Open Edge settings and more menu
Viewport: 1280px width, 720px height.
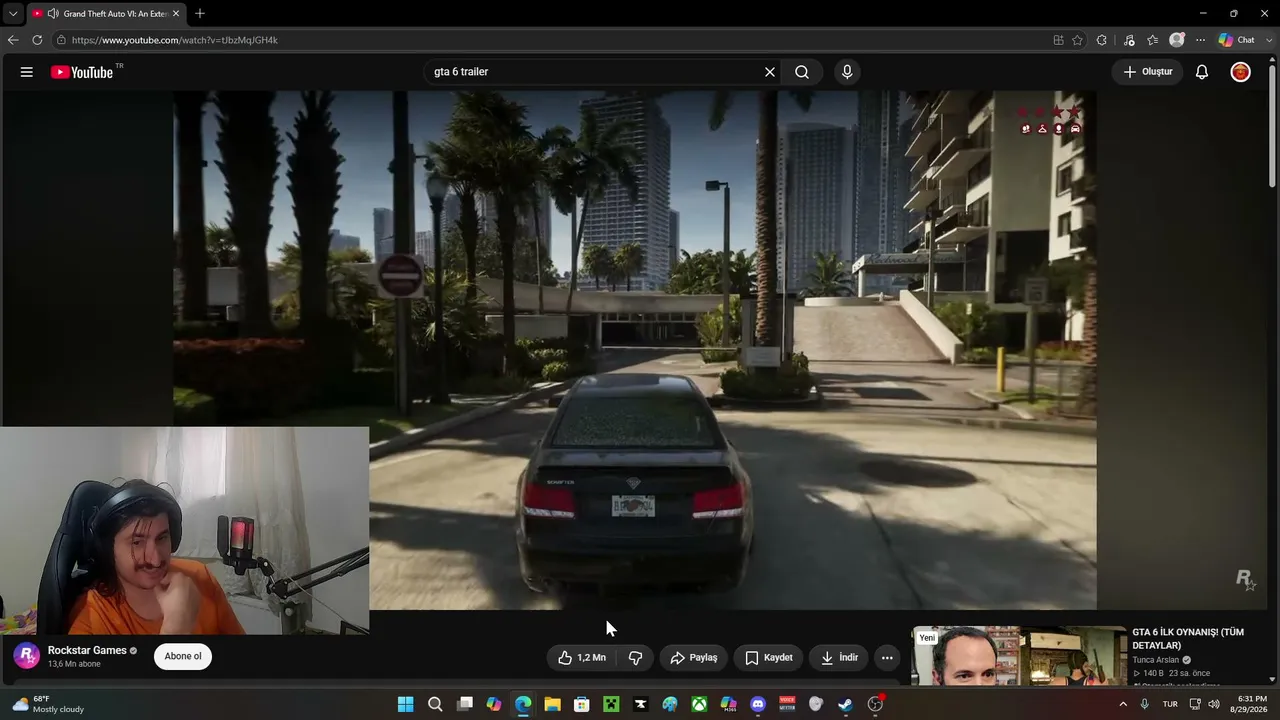point(1200,40)
